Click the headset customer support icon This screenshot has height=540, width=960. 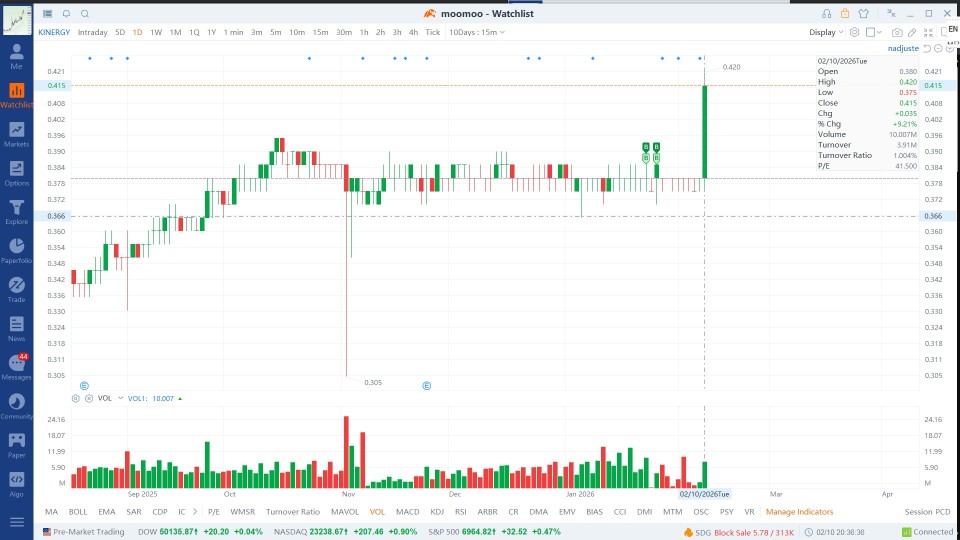coord(827,13)
